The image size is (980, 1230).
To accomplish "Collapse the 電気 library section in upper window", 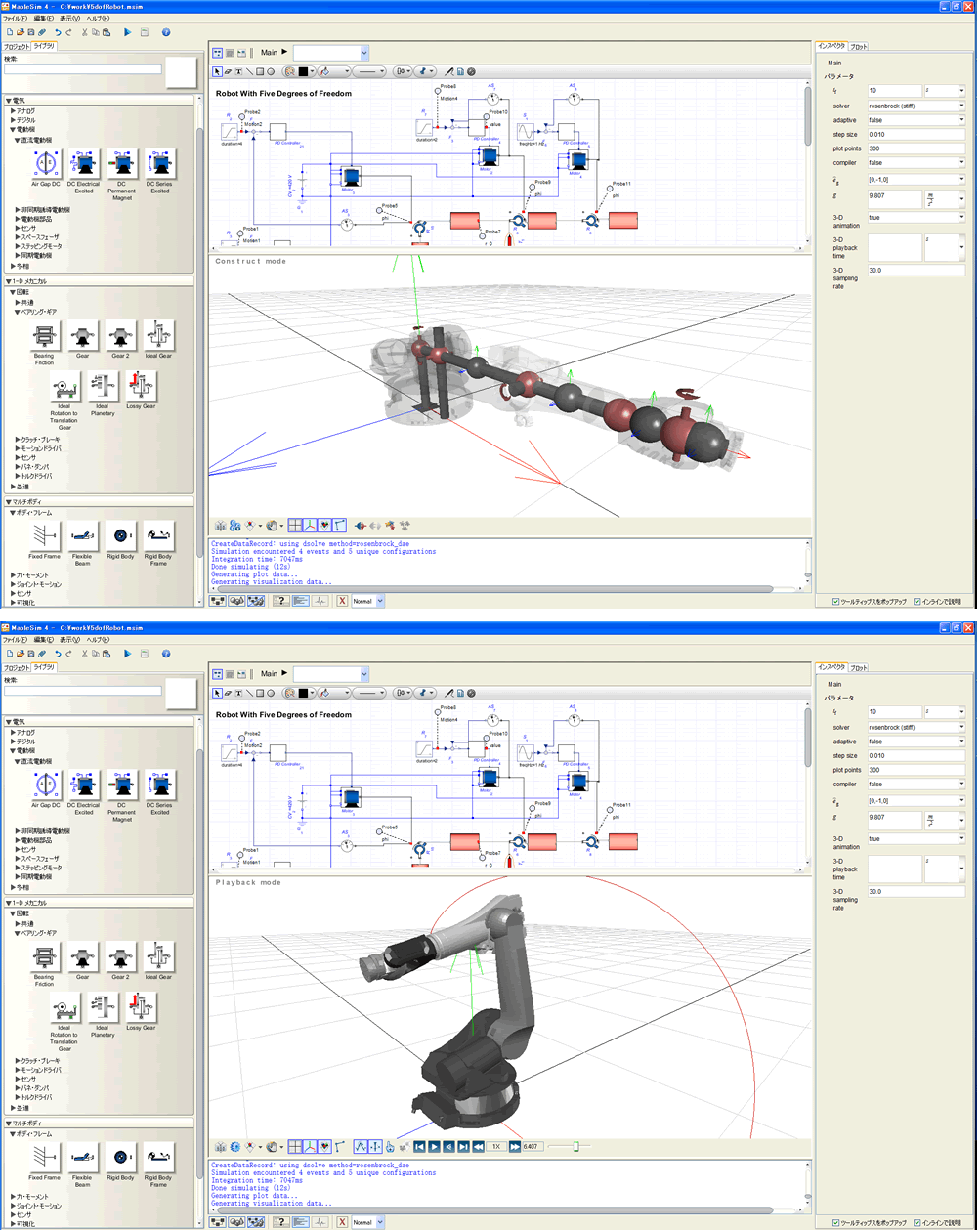I will [x=8, y=101].
